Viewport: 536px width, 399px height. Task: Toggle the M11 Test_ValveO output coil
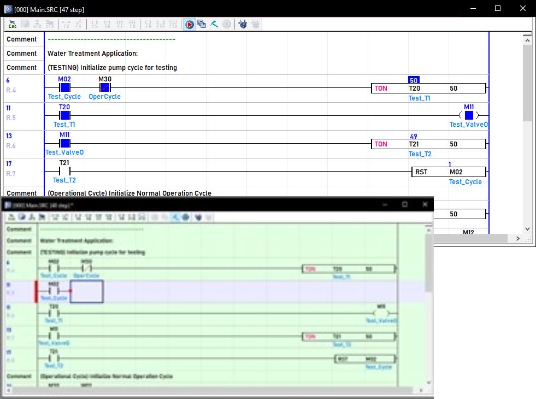pos(469,116)
